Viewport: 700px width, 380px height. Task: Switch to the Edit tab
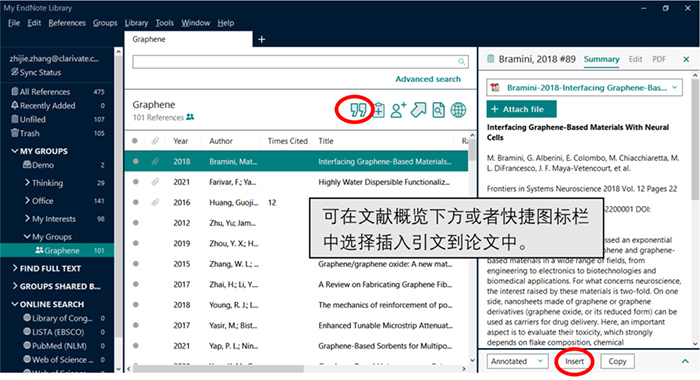pos(635,59)
